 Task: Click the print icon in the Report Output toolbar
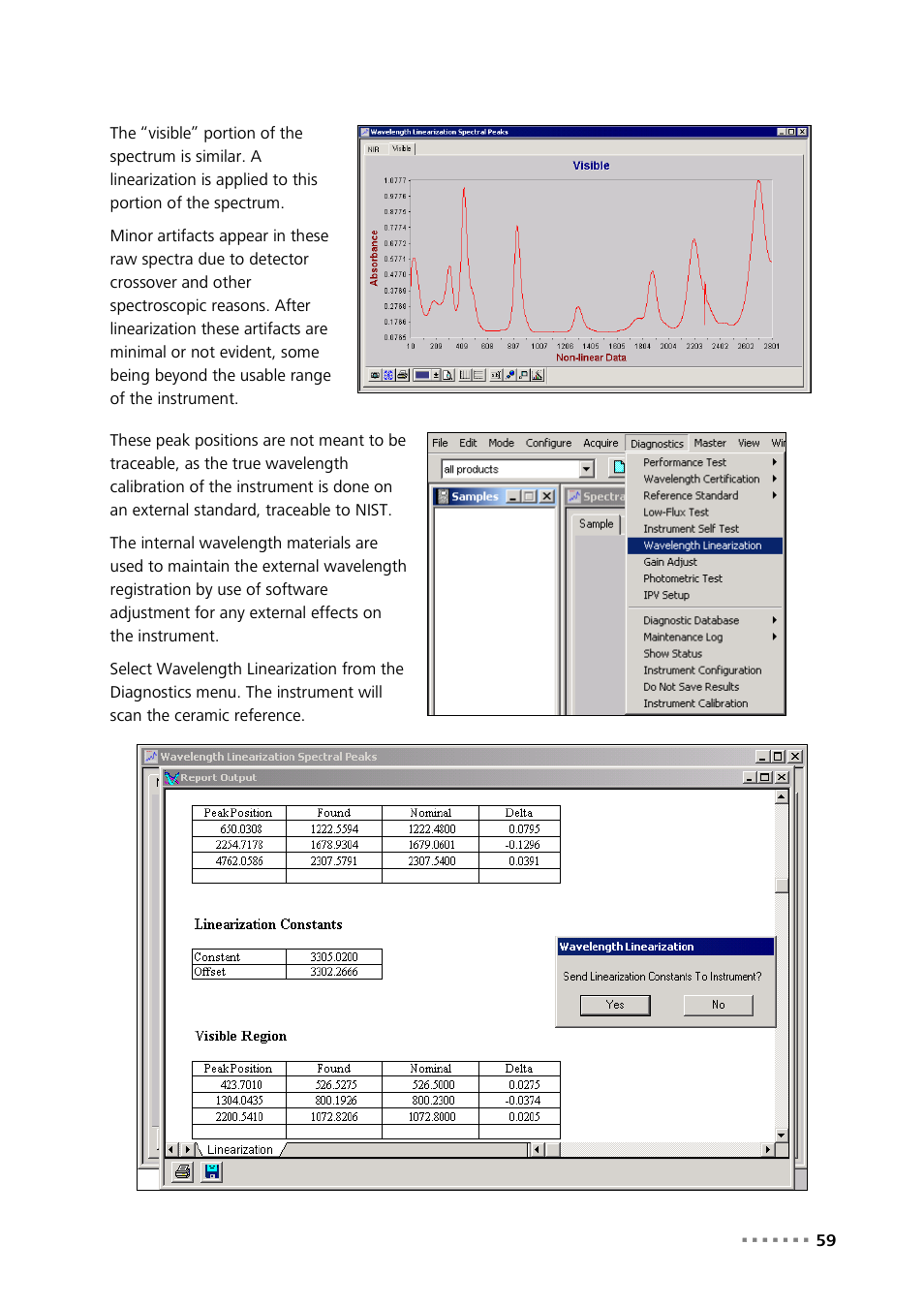182,1172
